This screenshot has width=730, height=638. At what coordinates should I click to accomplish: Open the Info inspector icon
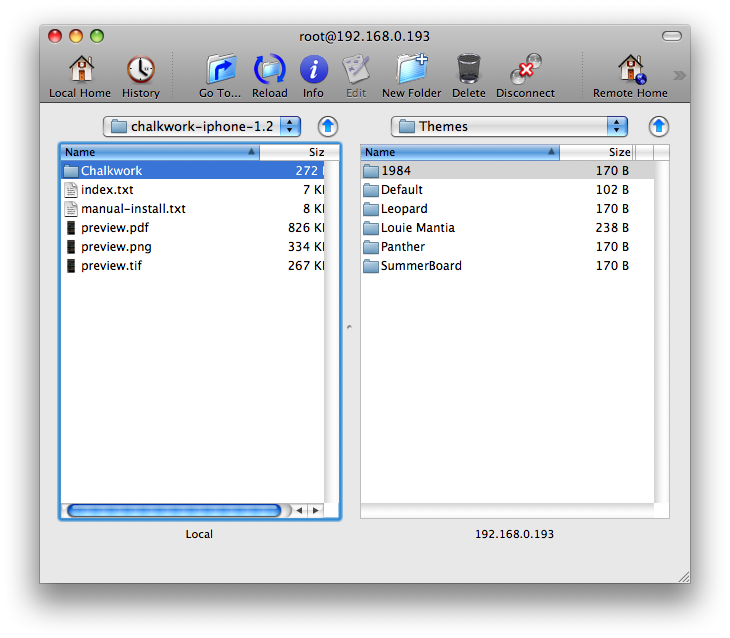pos(313,70)
